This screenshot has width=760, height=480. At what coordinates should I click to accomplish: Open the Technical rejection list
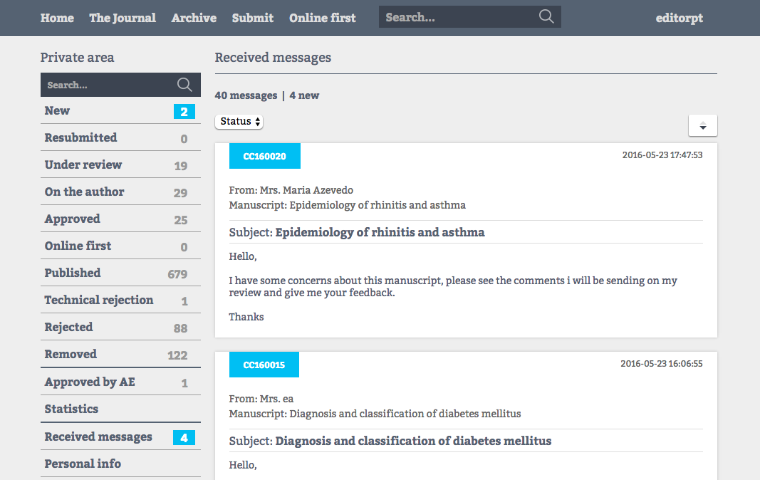pos(99,300)
